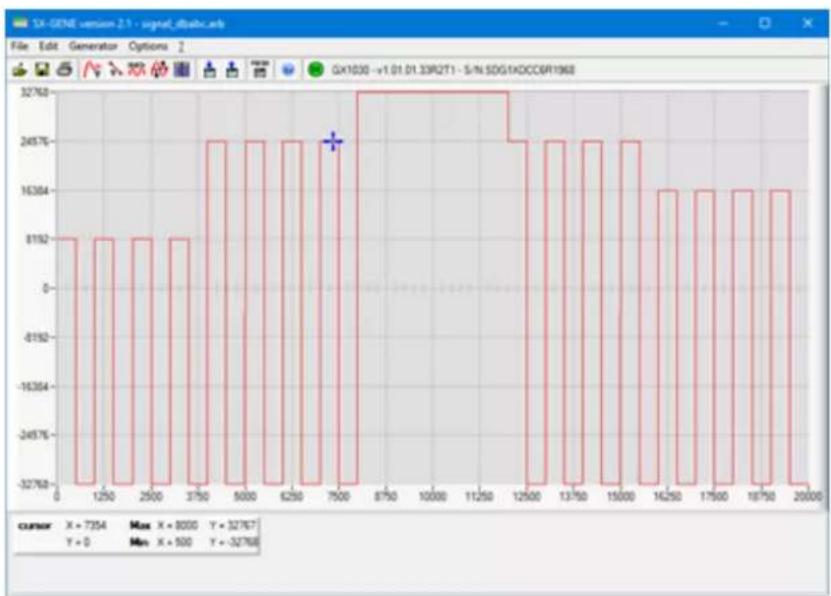Click the X-axis label 20000
The width and height of the screenshot is (831, 596).
(x=808, y=496)
